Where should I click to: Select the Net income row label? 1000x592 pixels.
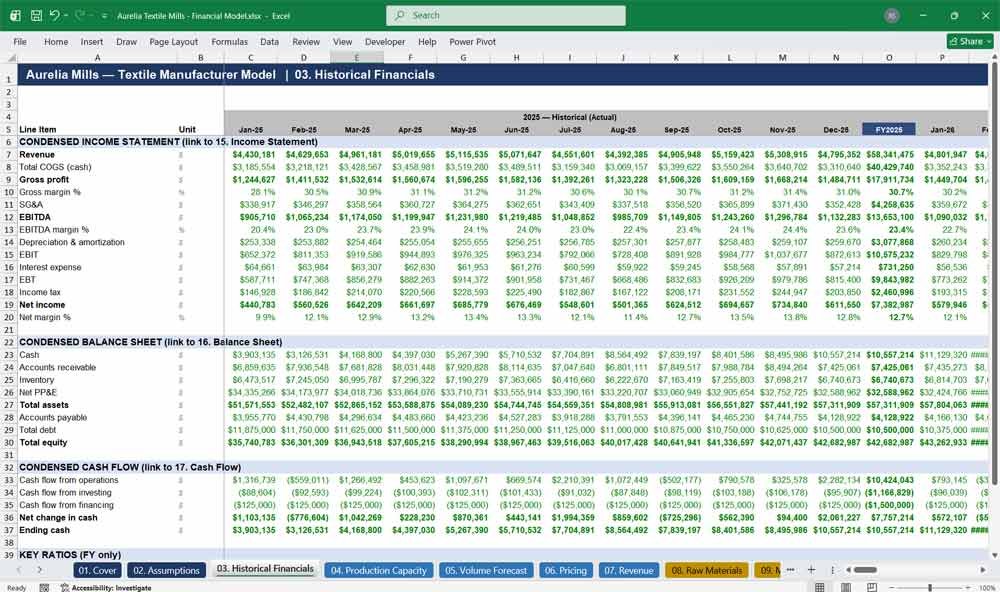point(42,305)
